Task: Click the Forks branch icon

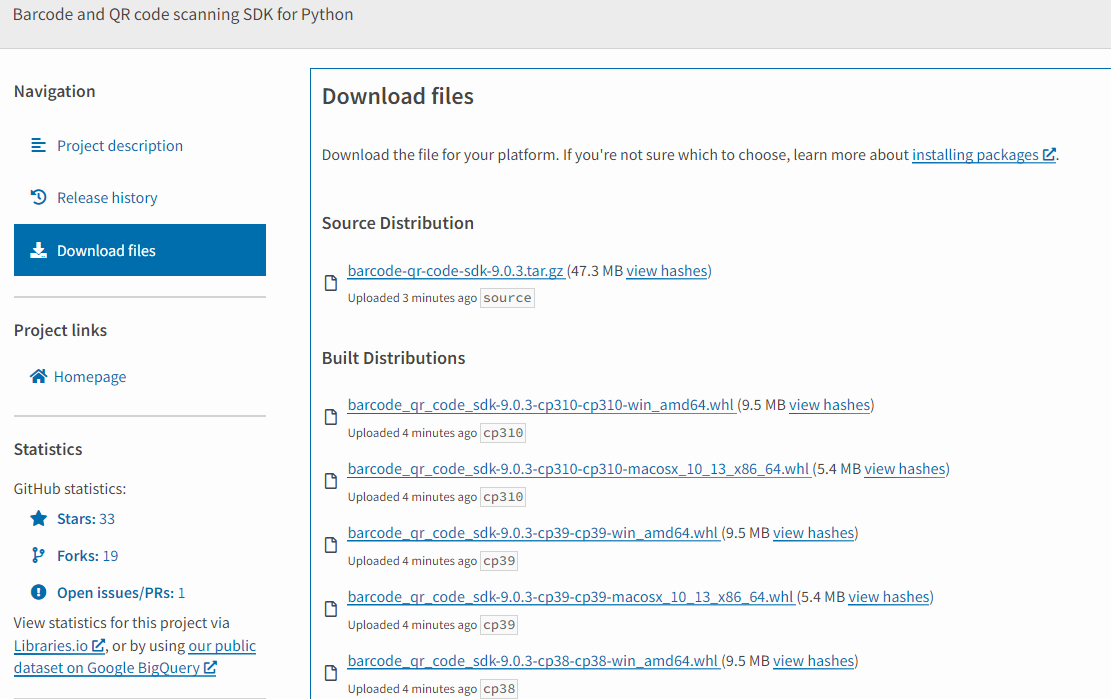Action: pyautogui.click(x=39, y=556)
